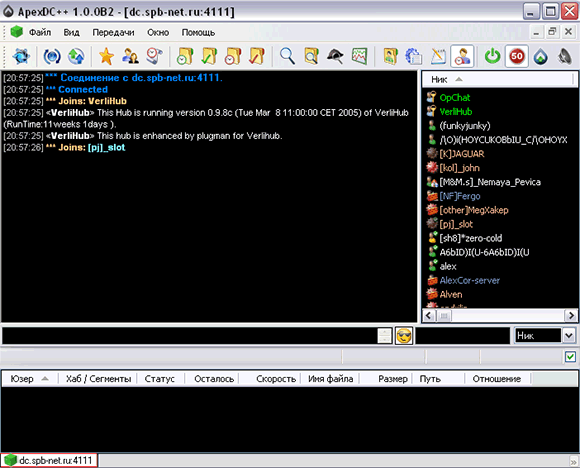
Task: Select user [other]MegXakep
Action: (x=474, y=210)
